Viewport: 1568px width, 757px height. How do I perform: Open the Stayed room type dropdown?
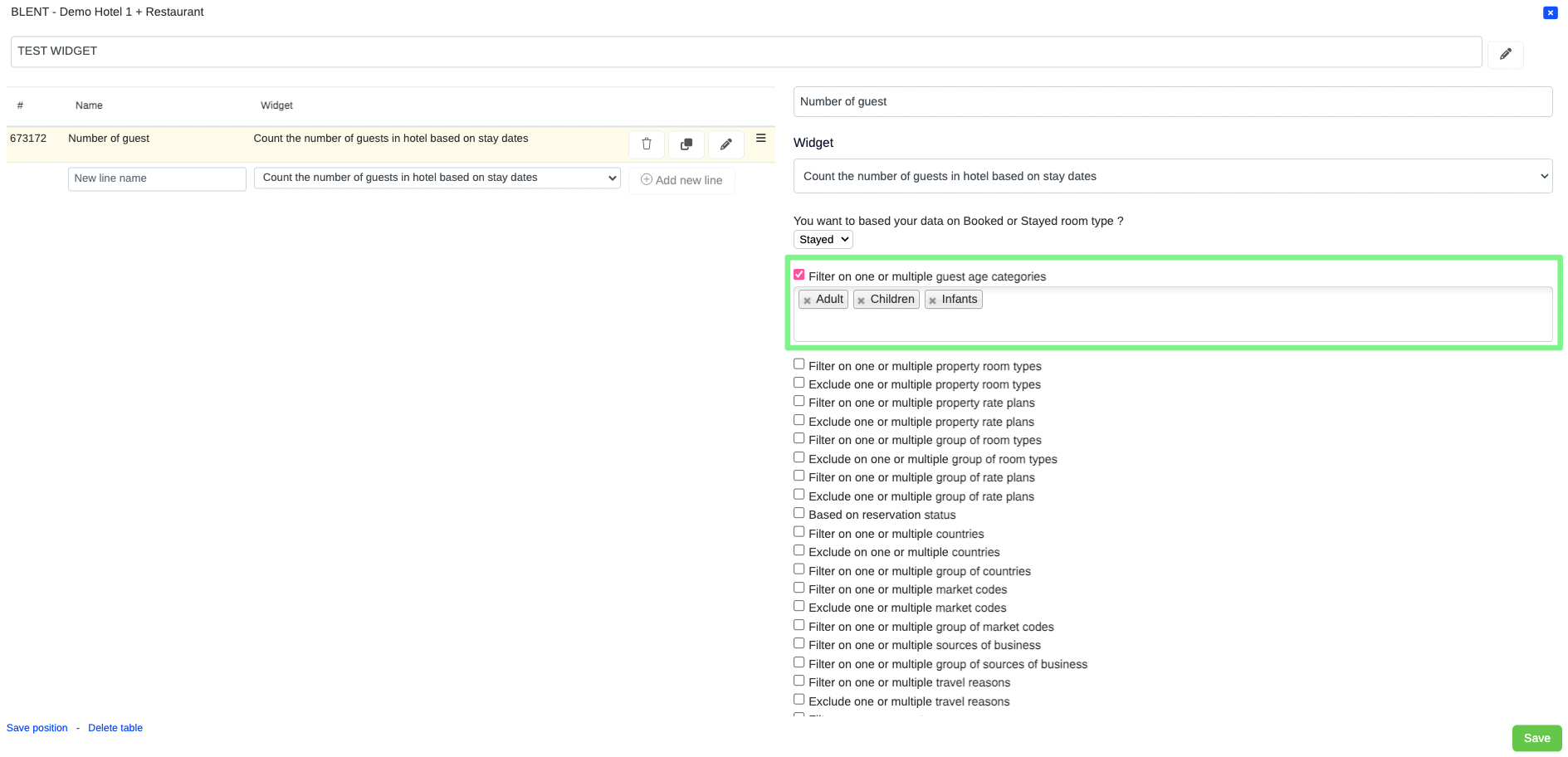point(823,240)
